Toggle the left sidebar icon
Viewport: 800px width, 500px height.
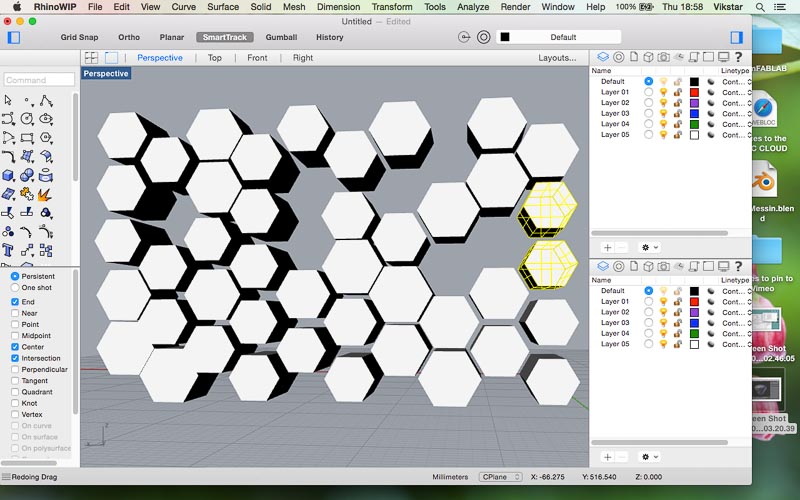click(14, 37)
